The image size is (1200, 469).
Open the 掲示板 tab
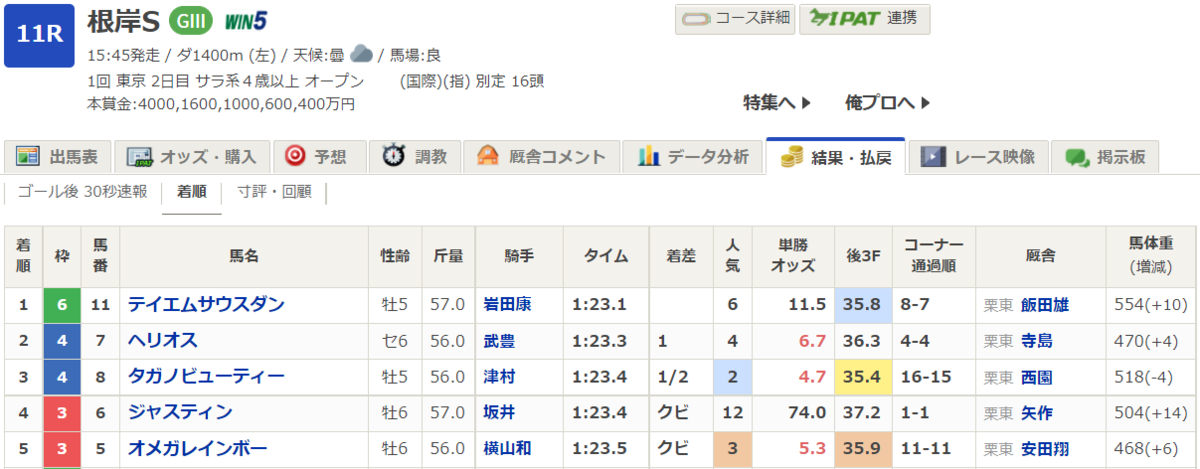pos(1105,156)
